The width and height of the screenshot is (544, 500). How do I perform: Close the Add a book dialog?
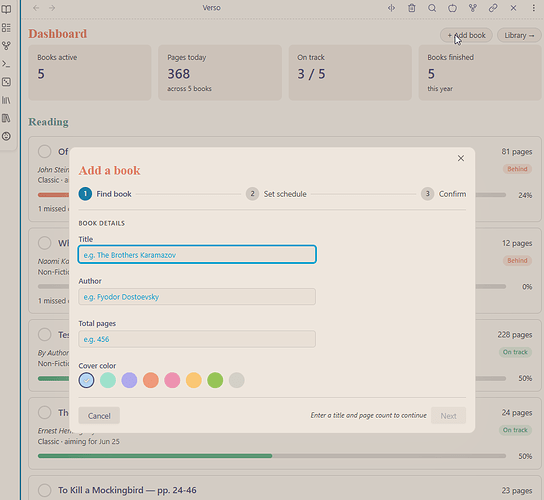click(x=461, y=158)
